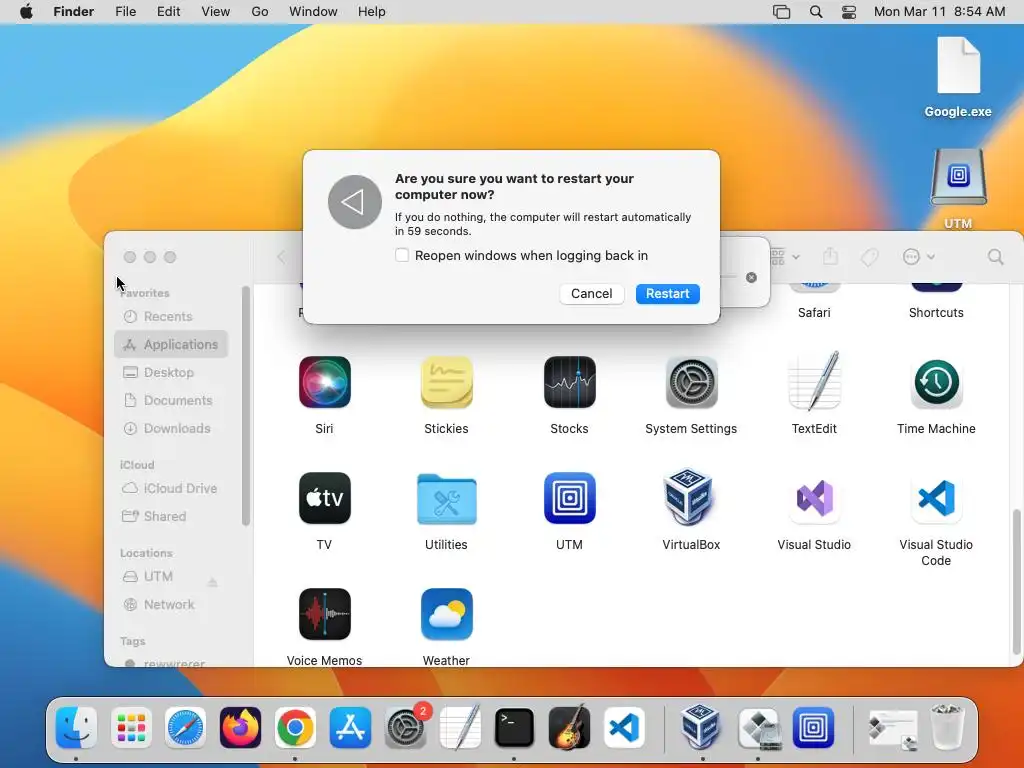The height and width of the screenshot is (768, 1024).
Task: Open the File menu
Action: pos(125,12)
